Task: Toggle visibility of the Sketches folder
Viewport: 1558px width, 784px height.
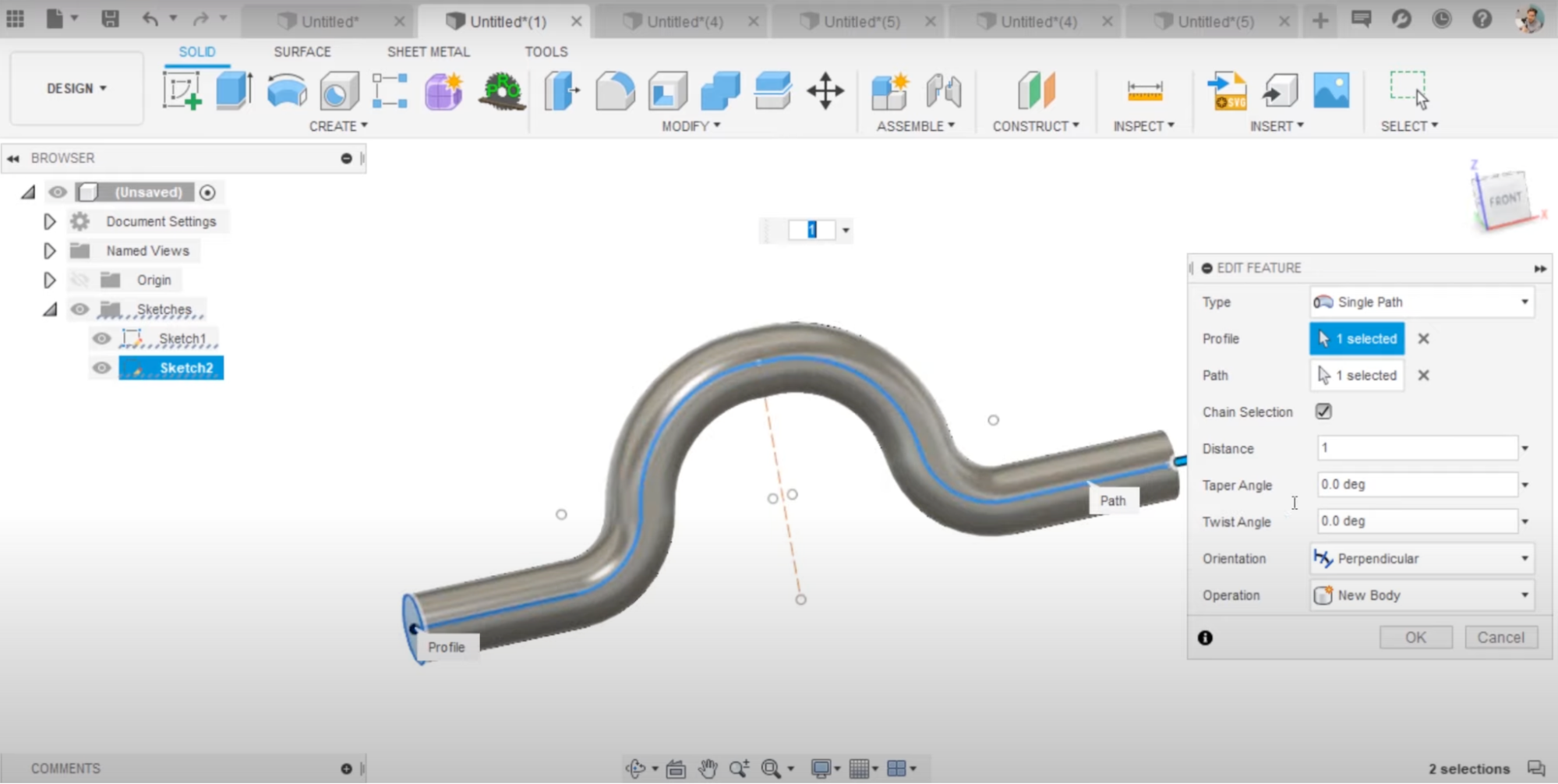Action: pyautogui.click(x=79, y=309)
